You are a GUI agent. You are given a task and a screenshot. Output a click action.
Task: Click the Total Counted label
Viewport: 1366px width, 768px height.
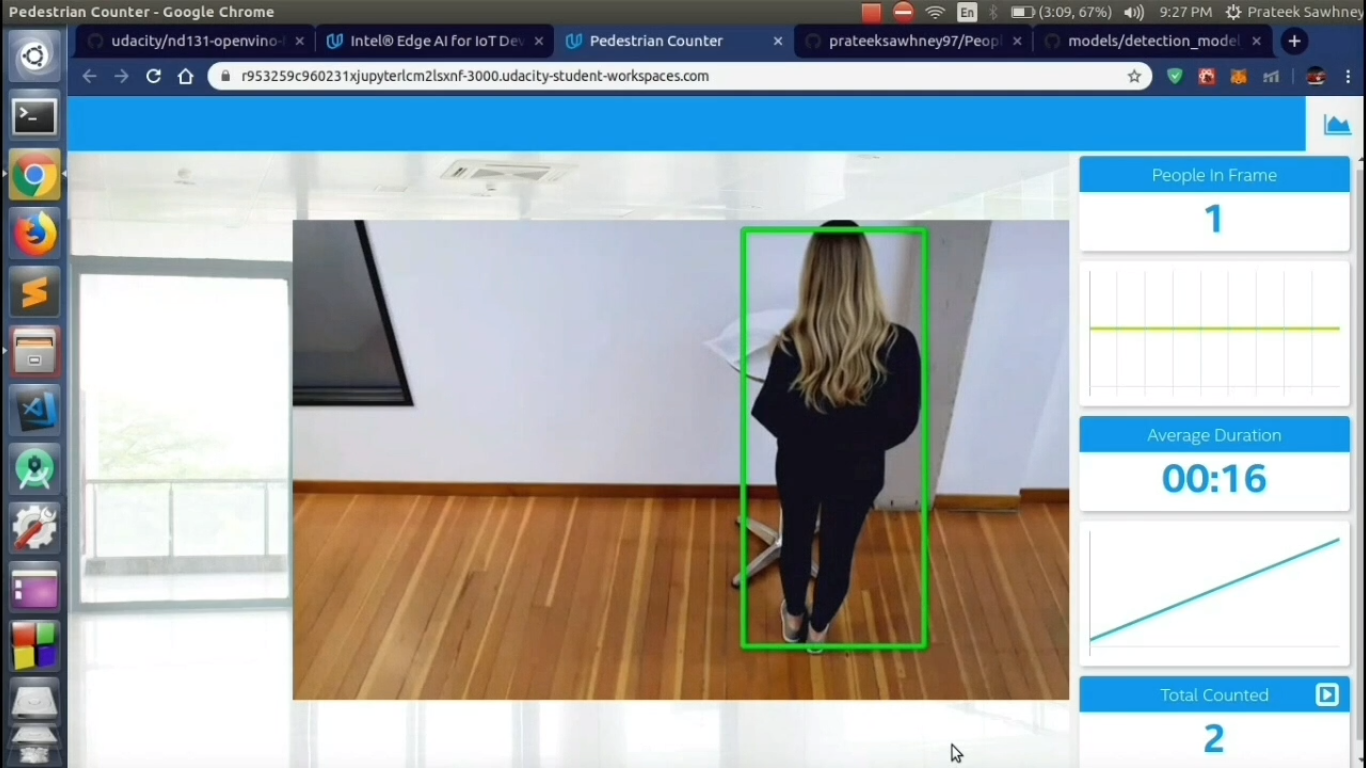(1214, 695)
